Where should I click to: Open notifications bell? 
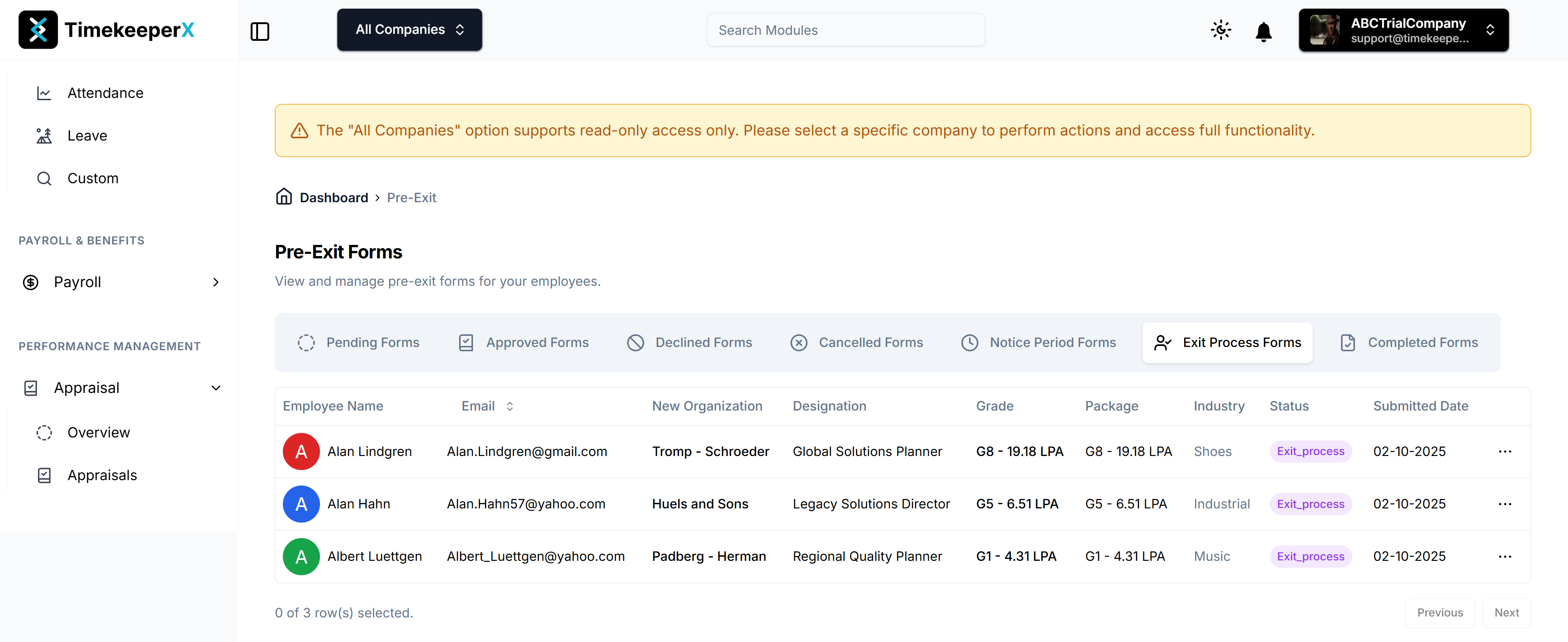pos(1263,31)
